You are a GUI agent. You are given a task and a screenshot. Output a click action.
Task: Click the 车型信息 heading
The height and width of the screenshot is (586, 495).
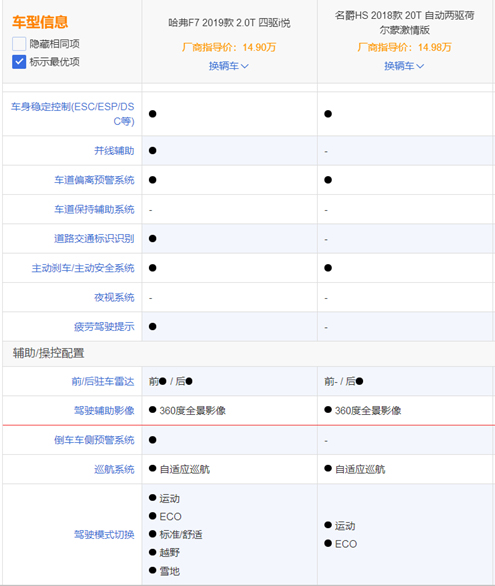point(40,22)
